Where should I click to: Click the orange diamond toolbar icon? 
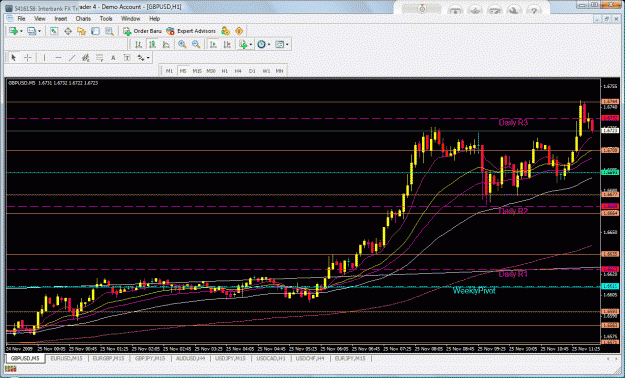(239, 31)
